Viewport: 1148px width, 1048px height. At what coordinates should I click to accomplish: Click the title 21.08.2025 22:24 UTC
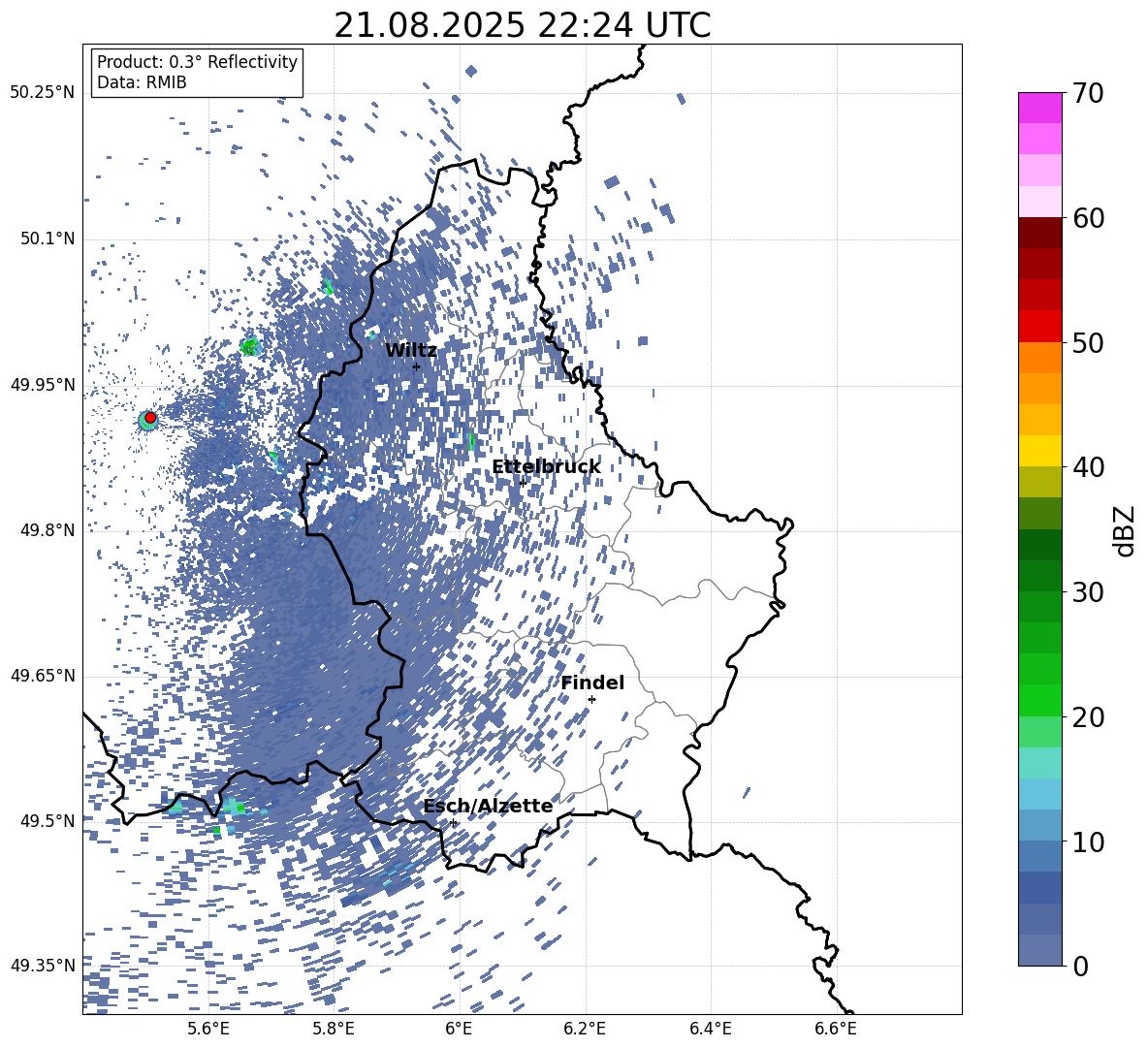(522, 25)
